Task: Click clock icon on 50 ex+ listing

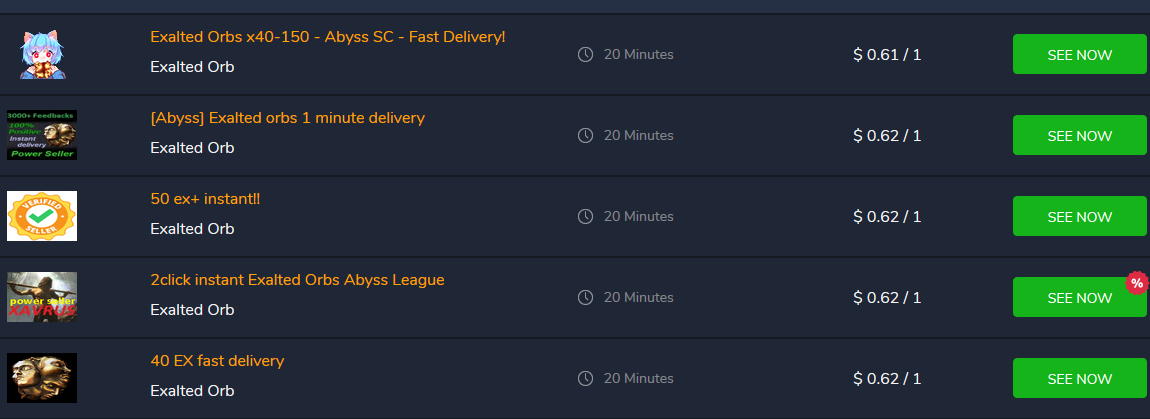Action: [x=586, y=216]
